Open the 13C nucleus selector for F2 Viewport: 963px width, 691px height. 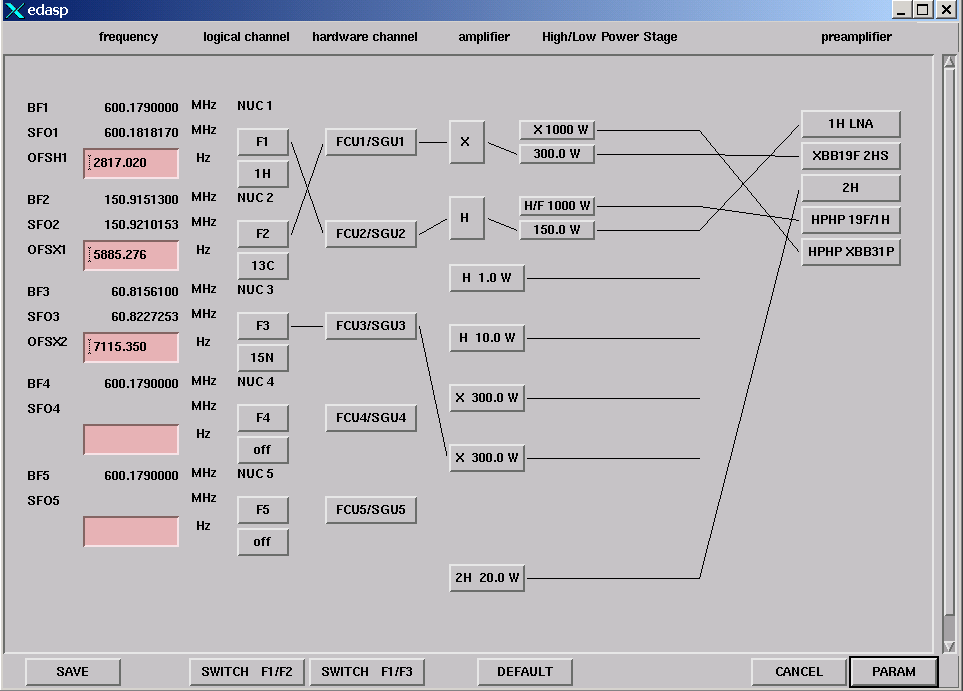click(262, 266)
